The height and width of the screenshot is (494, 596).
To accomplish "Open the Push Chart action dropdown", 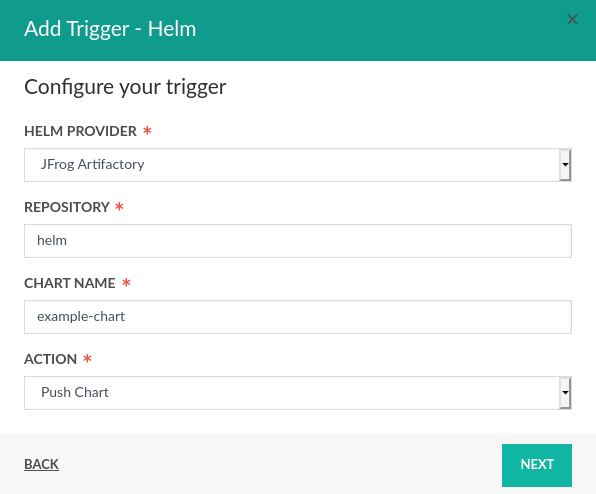I will pyautogui.click(x=298, y=393).
